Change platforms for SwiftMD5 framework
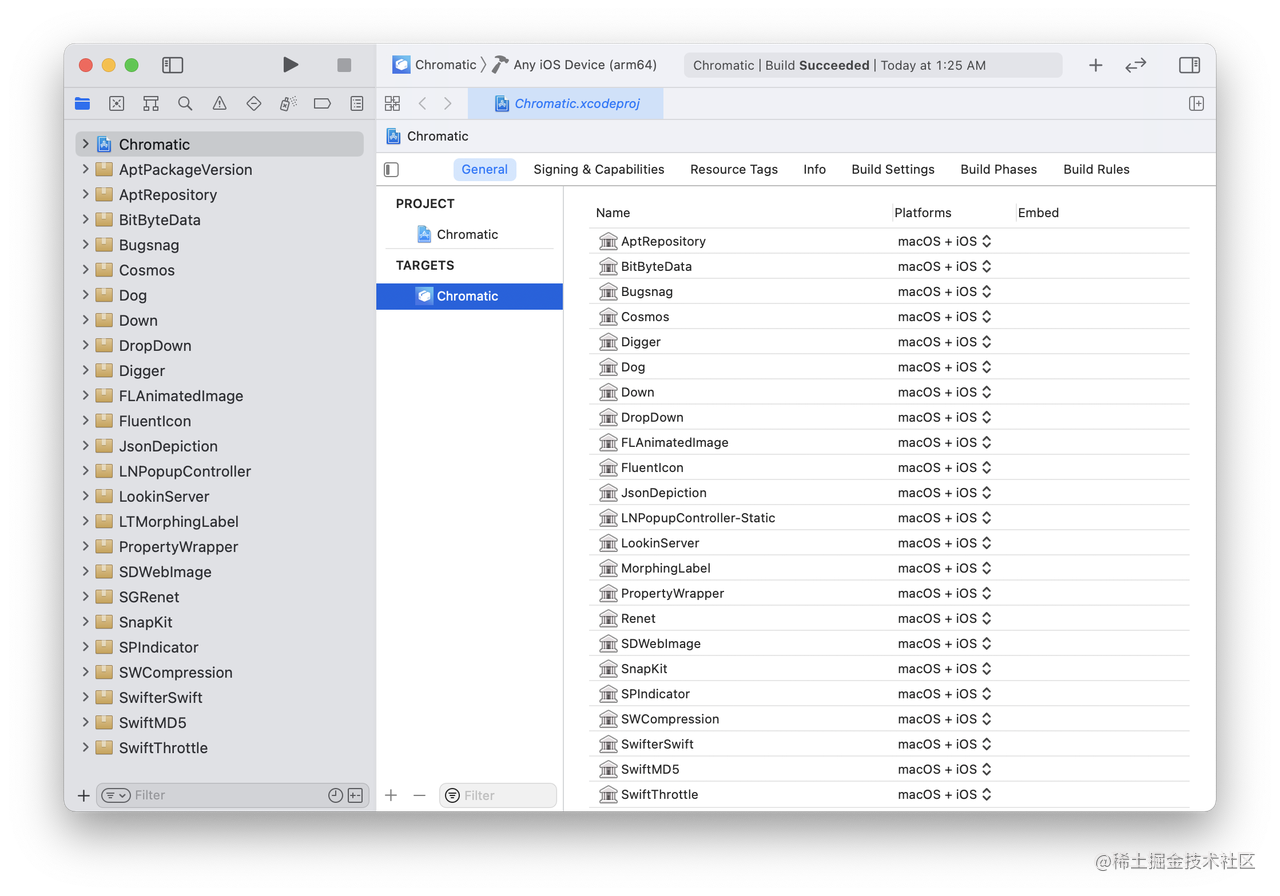Screen dimensions: 1280x896 [x=944, y=769]
